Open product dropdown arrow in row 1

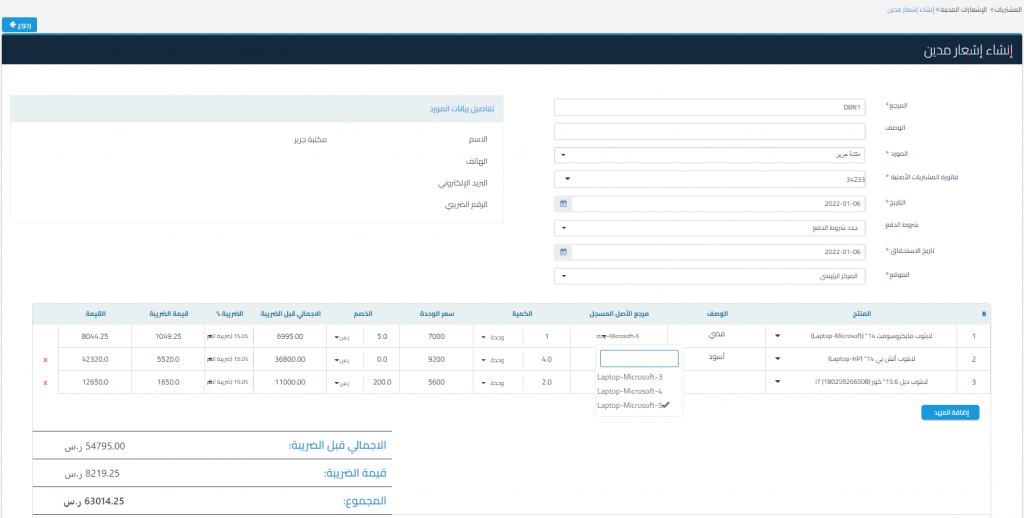(778, 336)
